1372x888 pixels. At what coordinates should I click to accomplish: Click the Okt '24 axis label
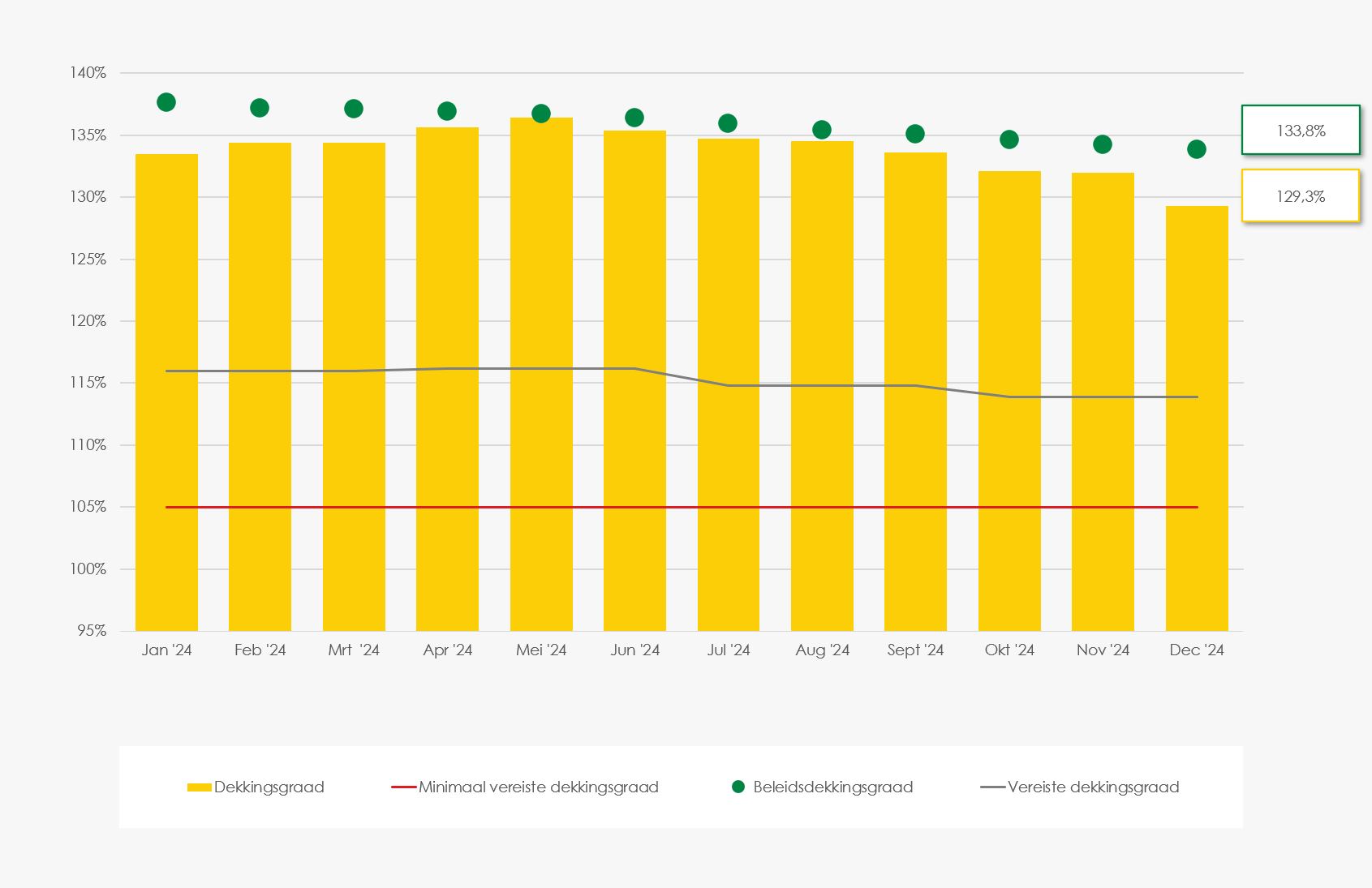point(1009,650)
